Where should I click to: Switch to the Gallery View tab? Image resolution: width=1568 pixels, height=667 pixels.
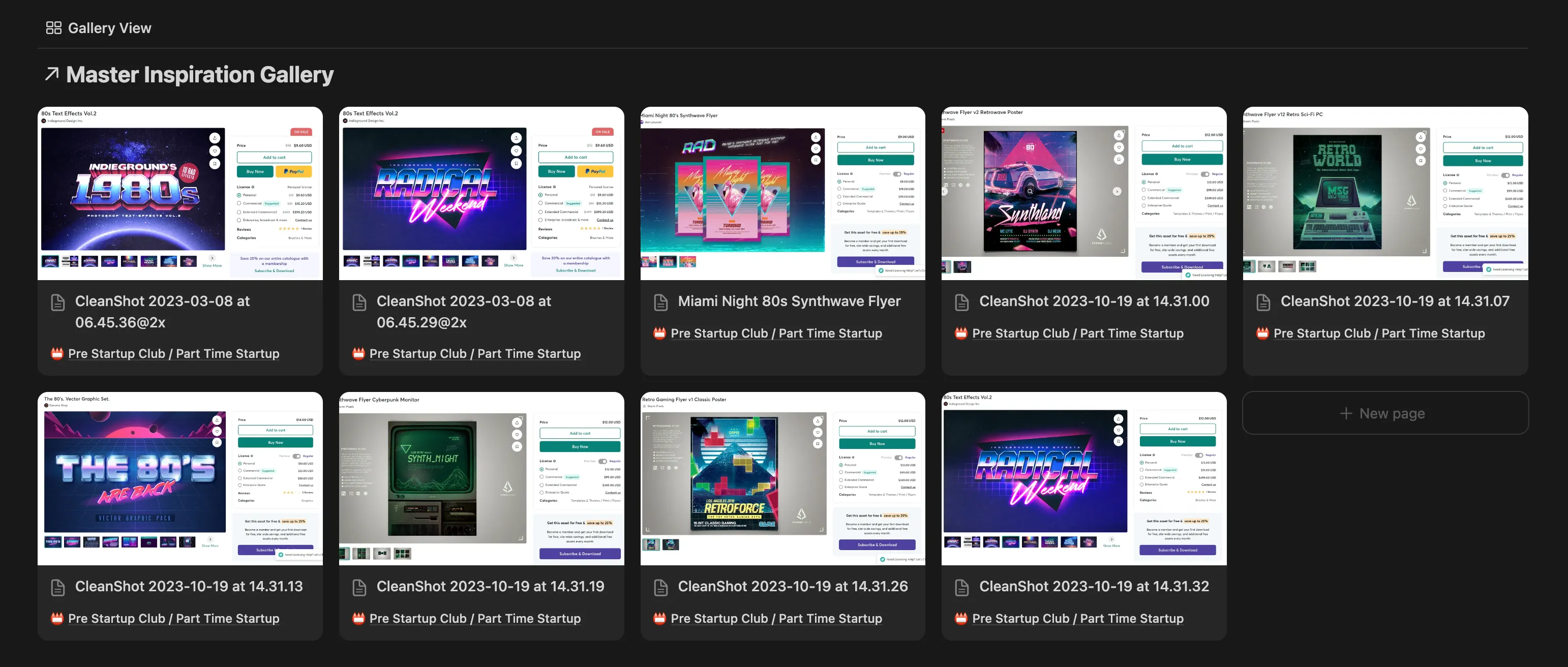(99, 28)
